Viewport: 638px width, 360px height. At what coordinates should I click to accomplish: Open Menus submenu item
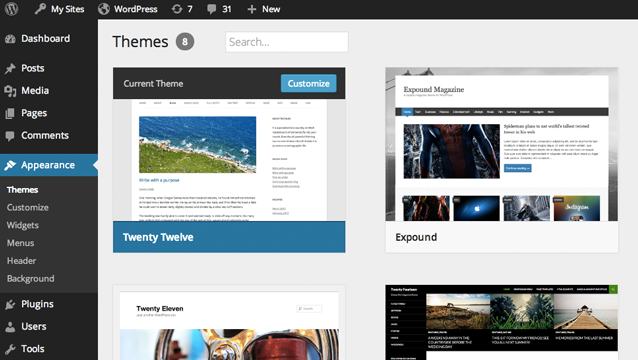pyautogui.click(x=20, y=243)
